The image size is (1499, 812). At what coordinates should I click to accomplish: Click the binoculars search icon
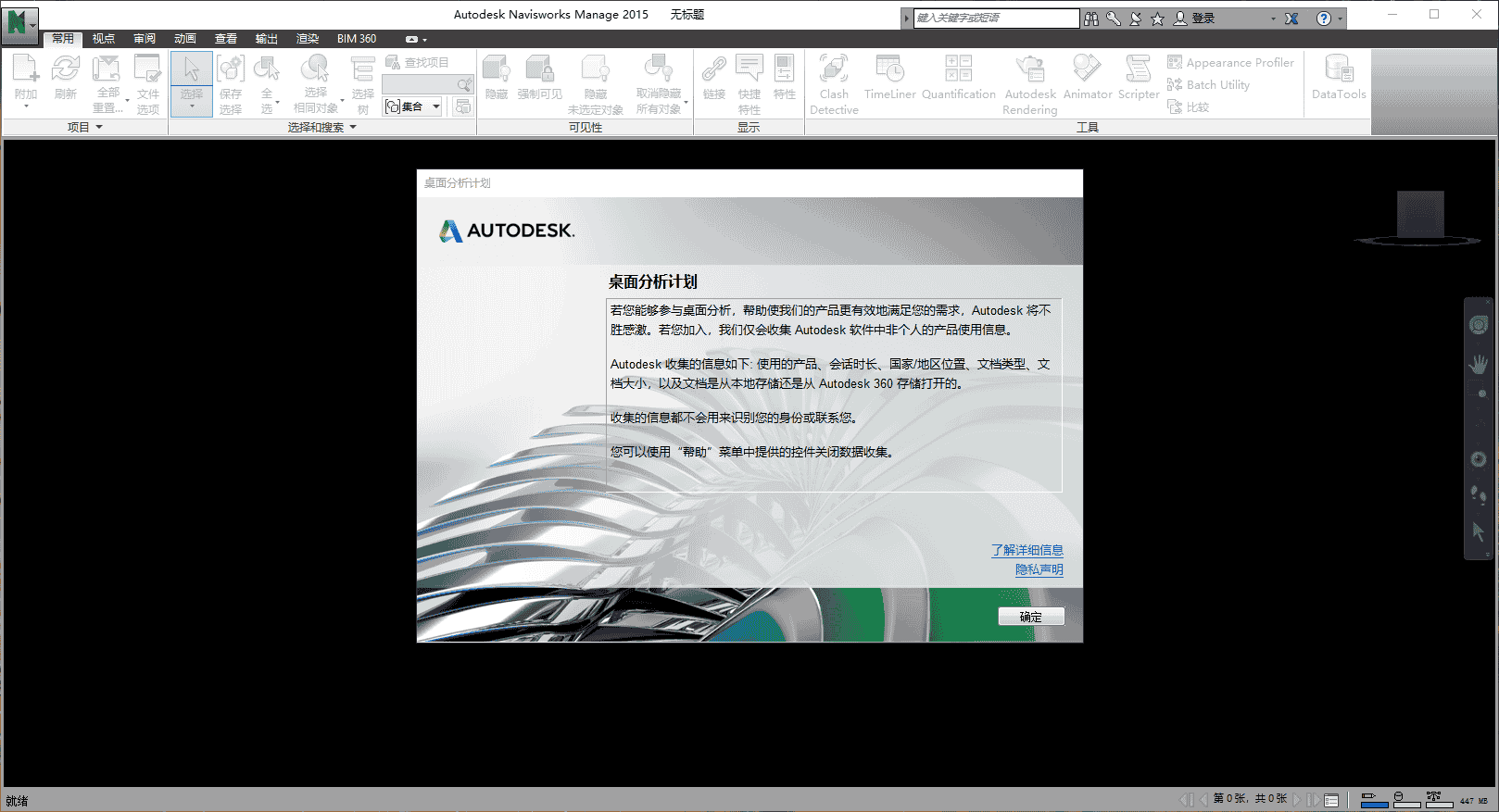pyautogui.click(x=1091, y=19)
